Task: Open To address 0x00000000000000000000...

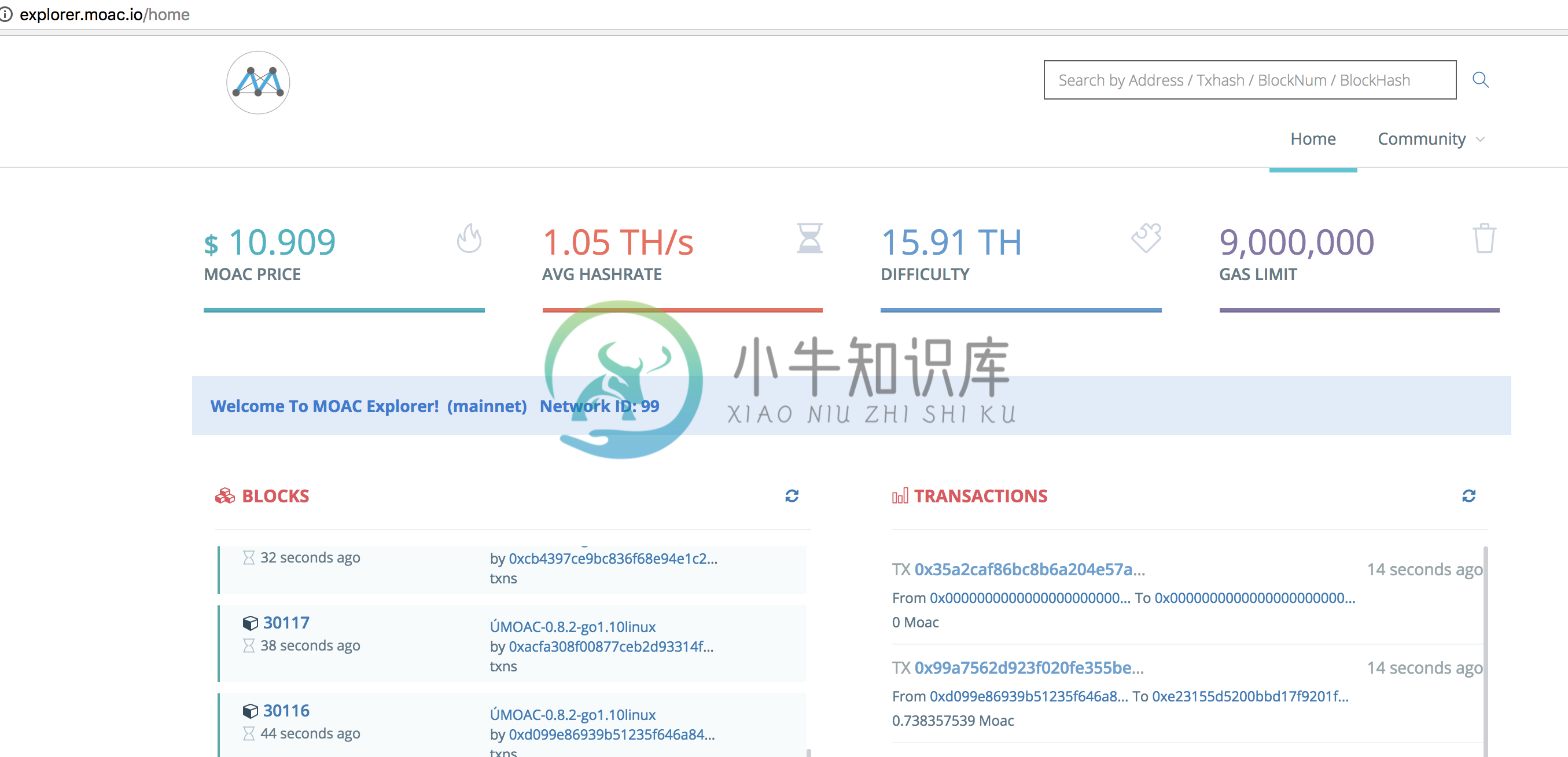Action: pyautogui.click(x=1254, y=598)
